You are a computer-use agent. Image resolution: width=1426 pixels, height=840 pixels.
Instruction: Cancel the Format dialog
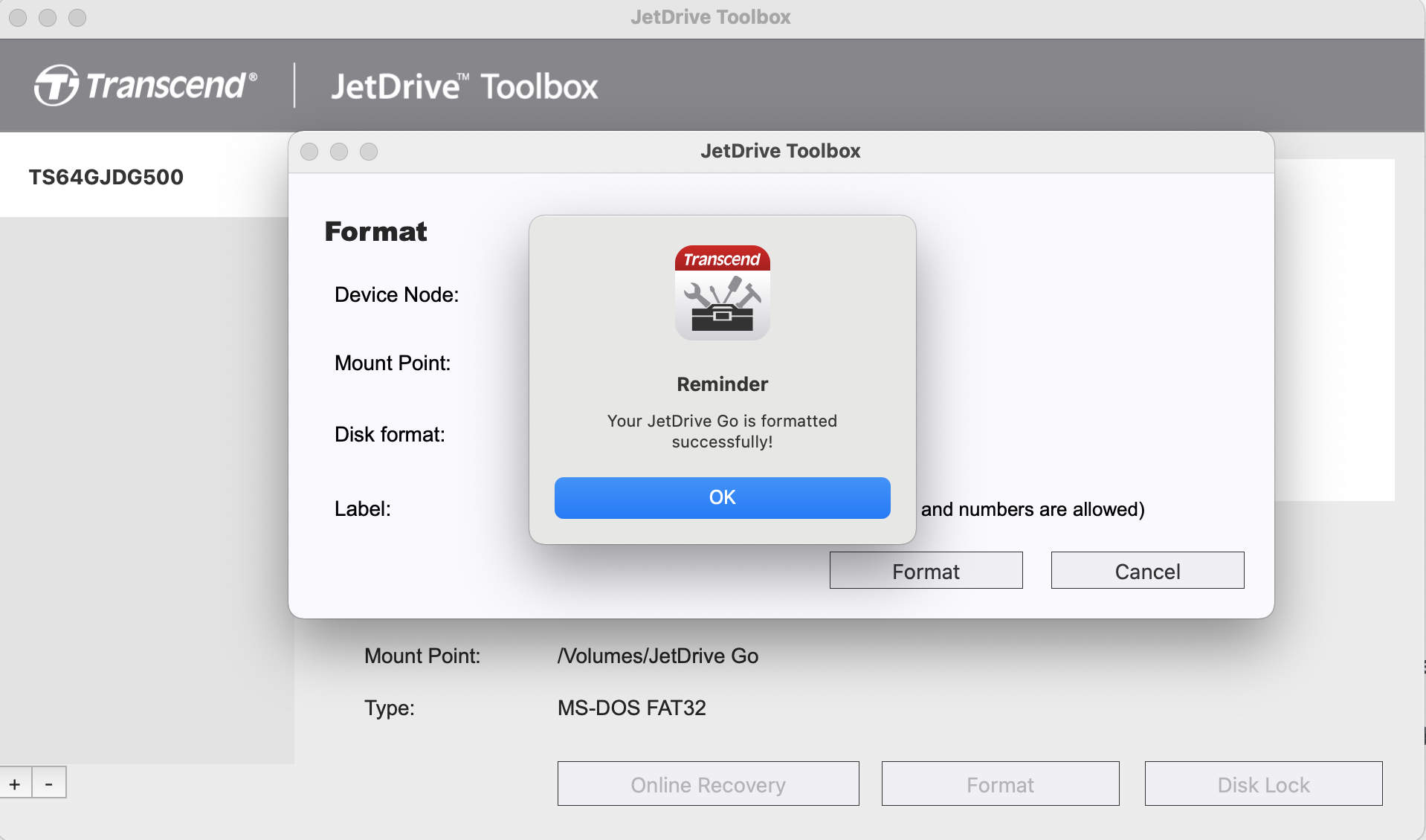[1147, 570]
